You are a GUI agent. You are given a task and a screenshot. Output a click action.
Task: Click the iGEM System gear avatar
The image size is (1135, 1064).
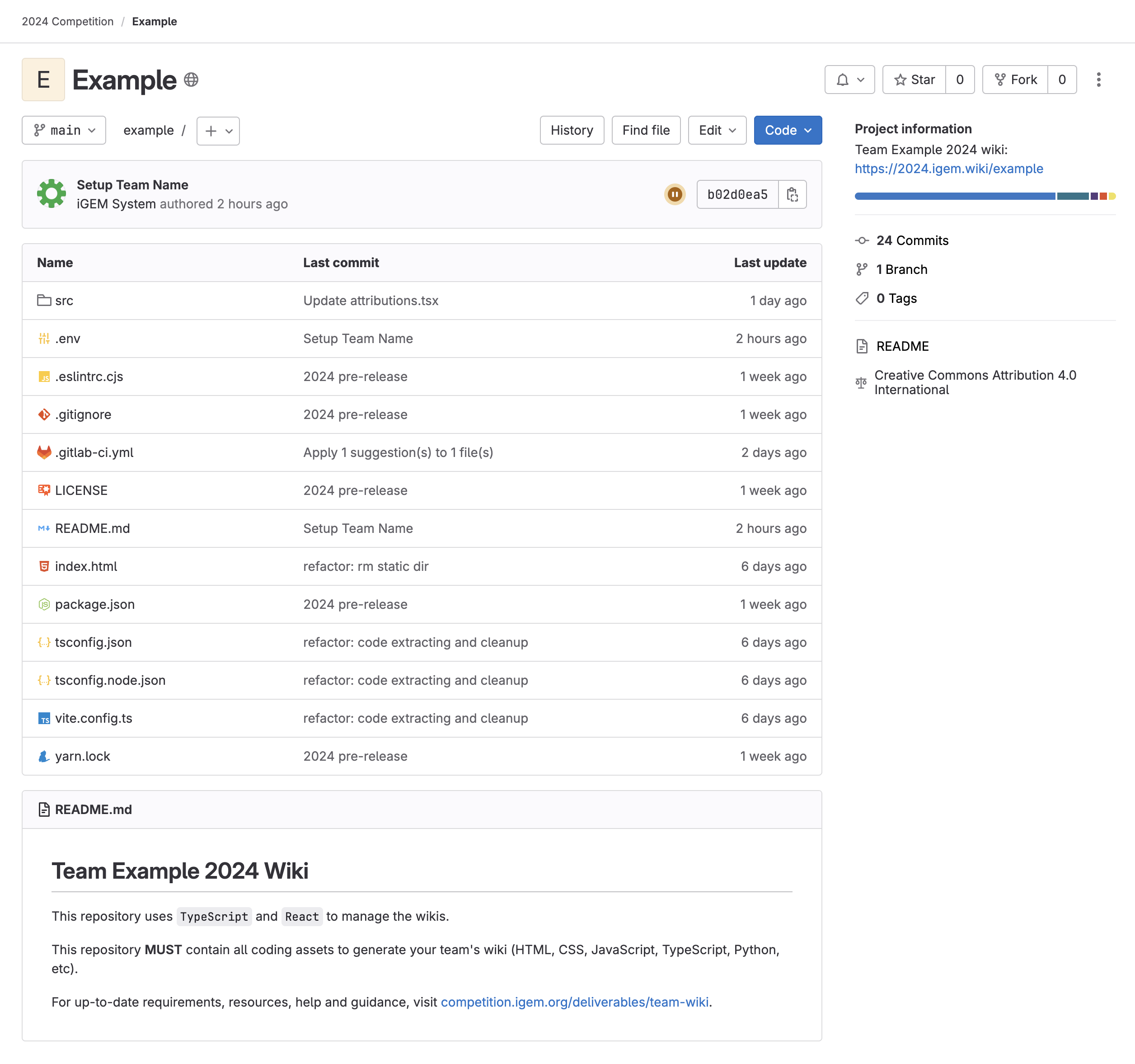click(x=52, y=194)
